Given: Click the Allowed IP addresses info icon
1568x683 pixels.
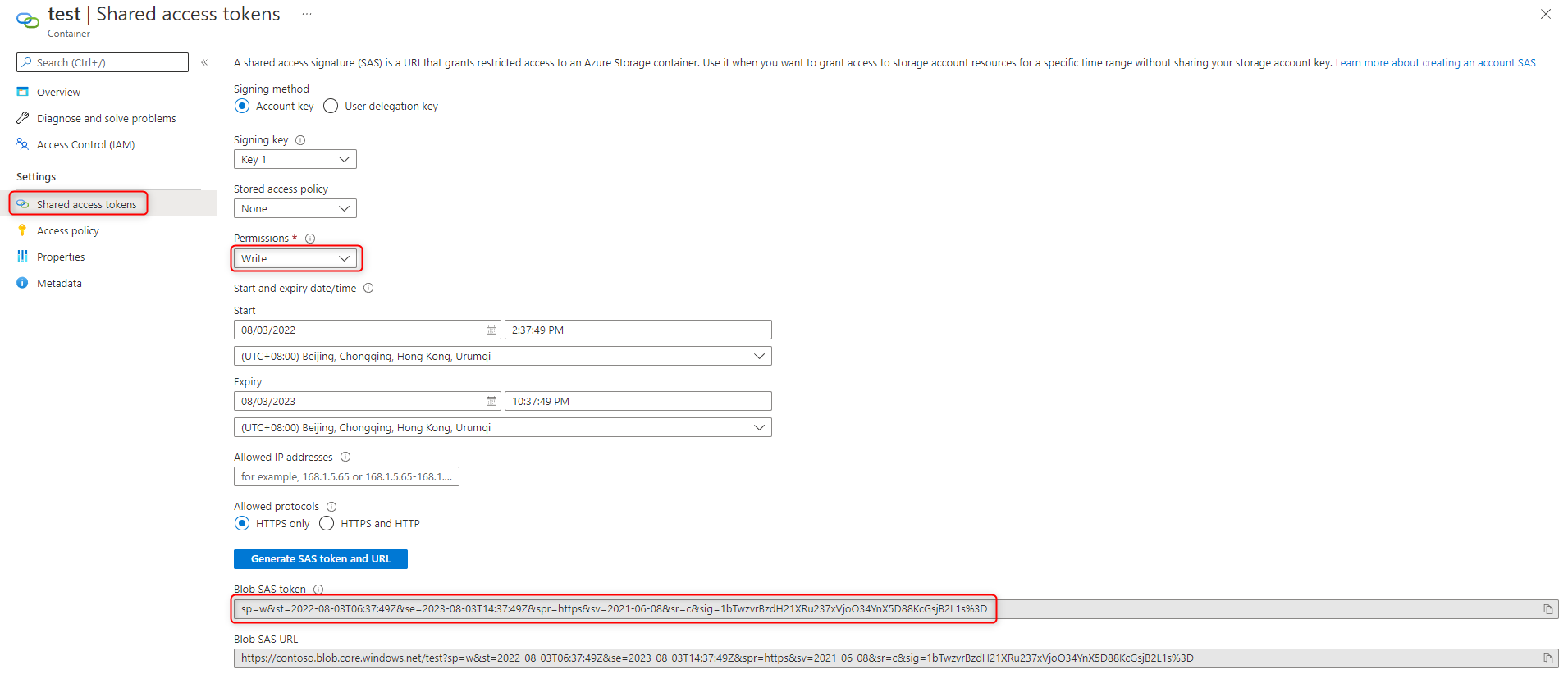Looking at the screenshot, I should [x=345, y=457].
